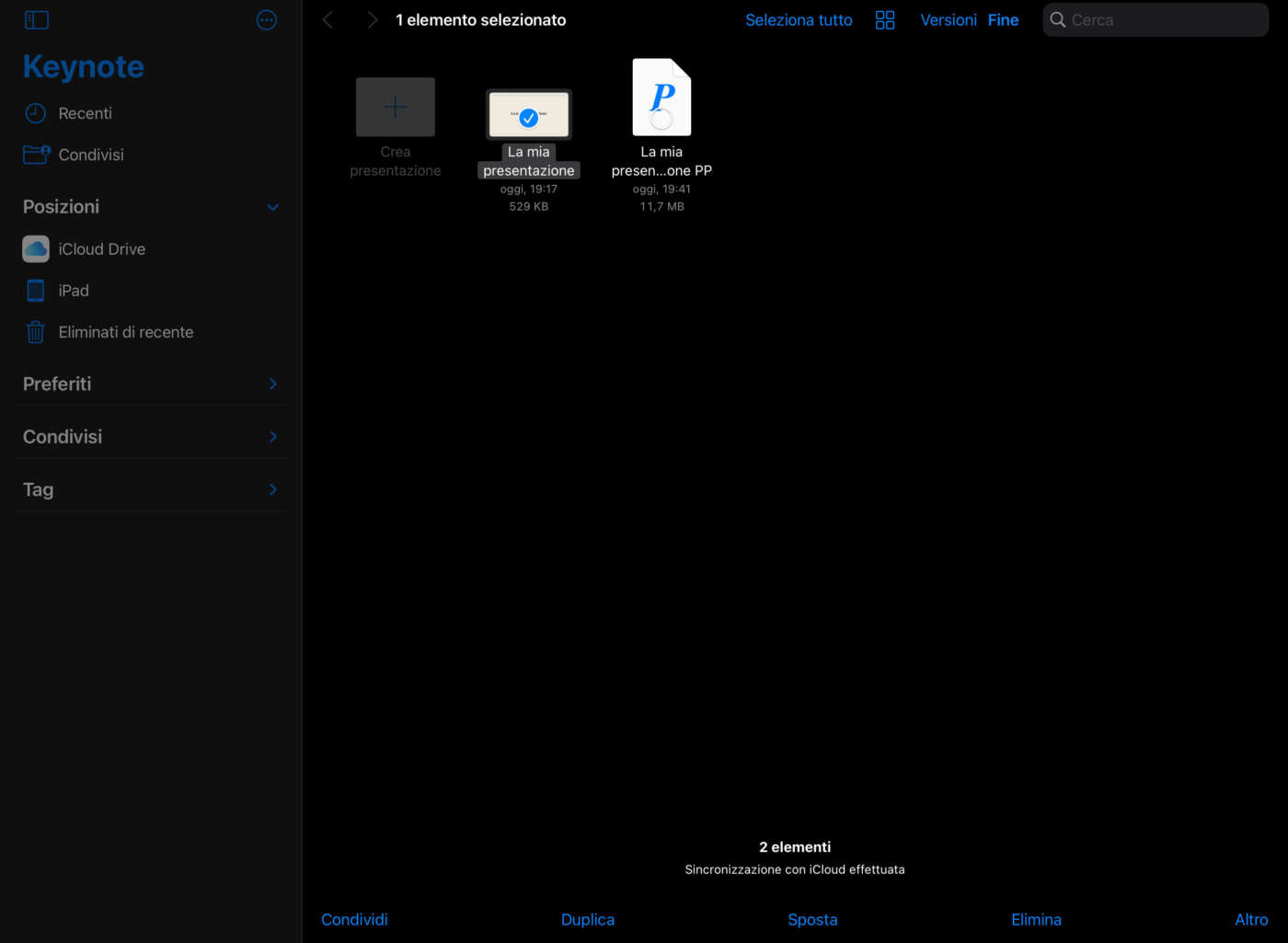Click the 1 elemento selezionato title
Image resolution: width=1288 pixels, height=943 pixels.
click(481, 19)
